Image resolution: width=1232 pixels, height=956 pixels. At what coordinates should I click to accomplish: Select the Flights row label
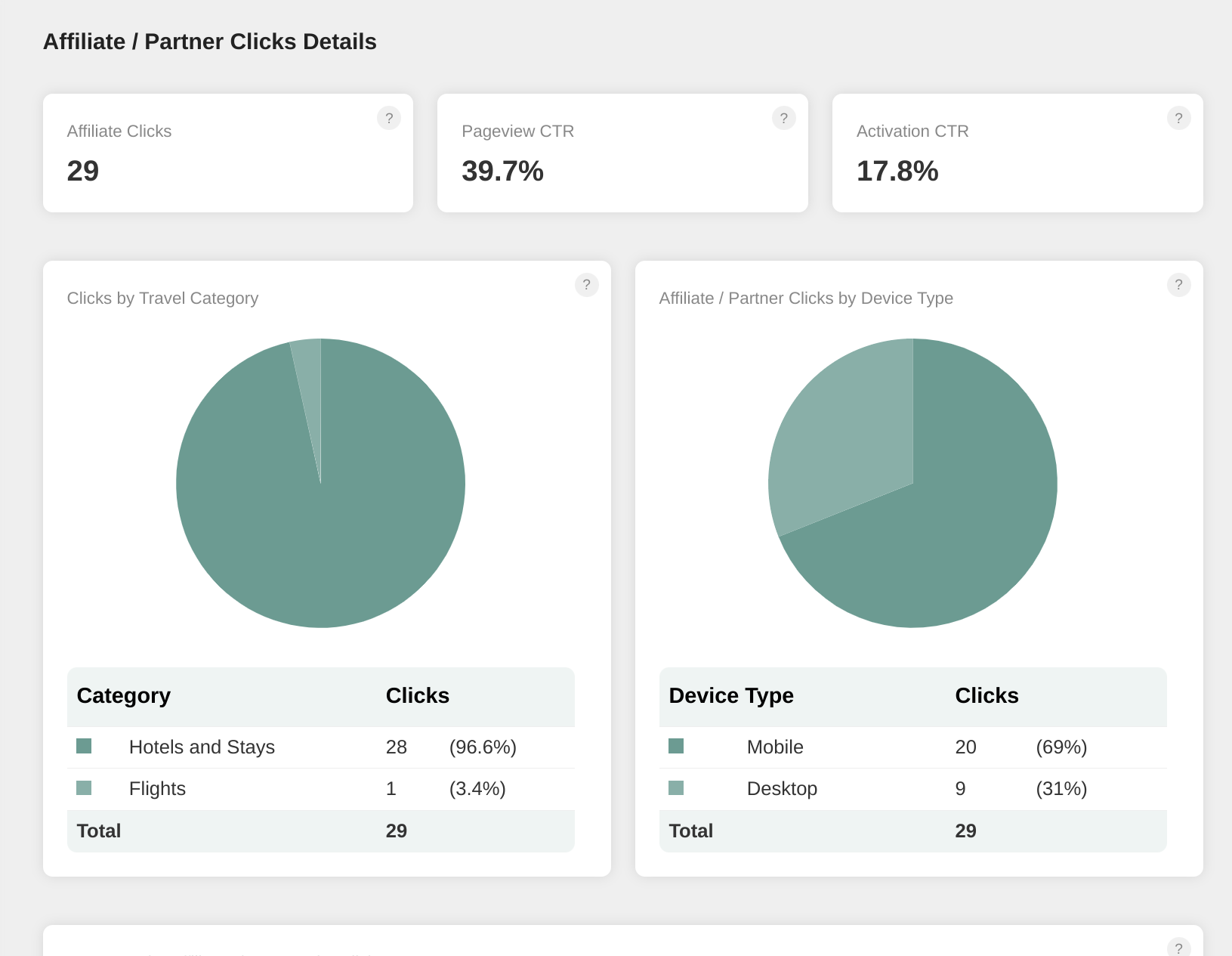point(157,788)
